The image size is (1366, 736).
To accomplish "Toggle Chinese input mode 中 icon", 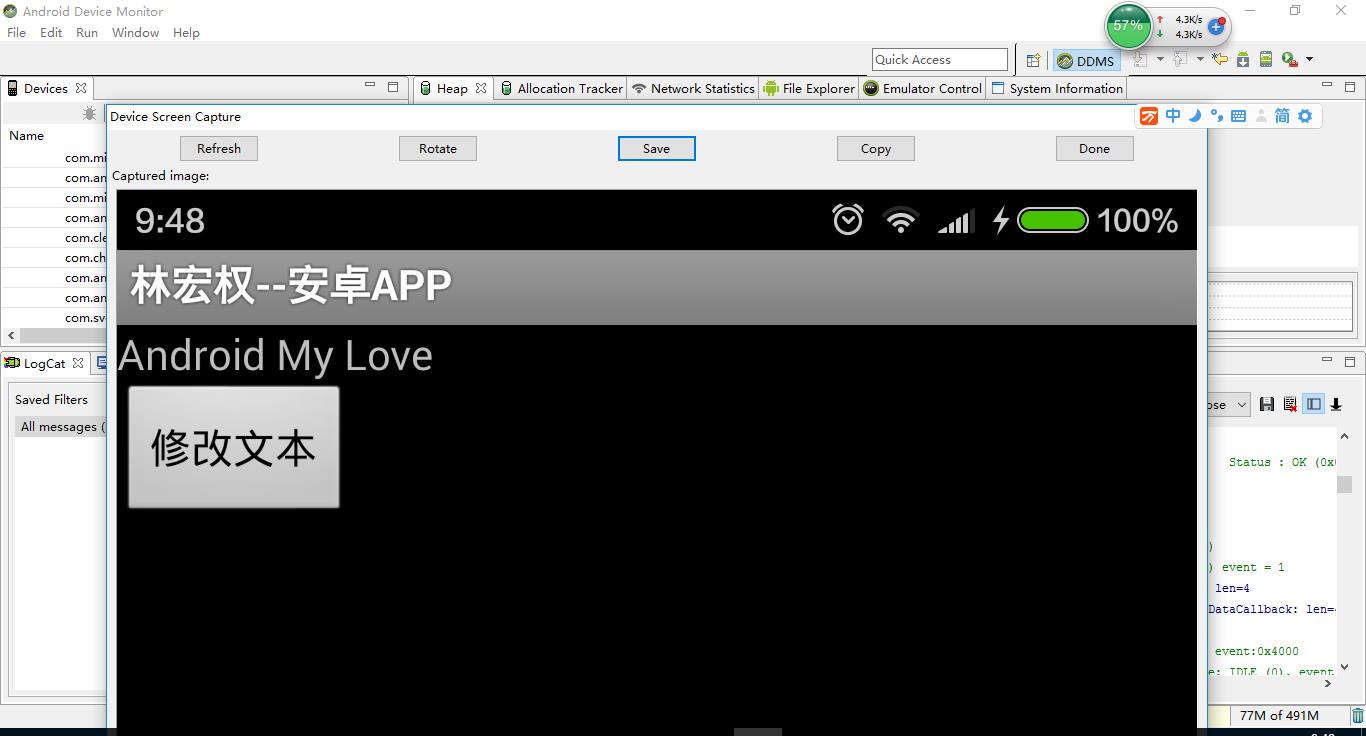I will tap(1173, 116).
